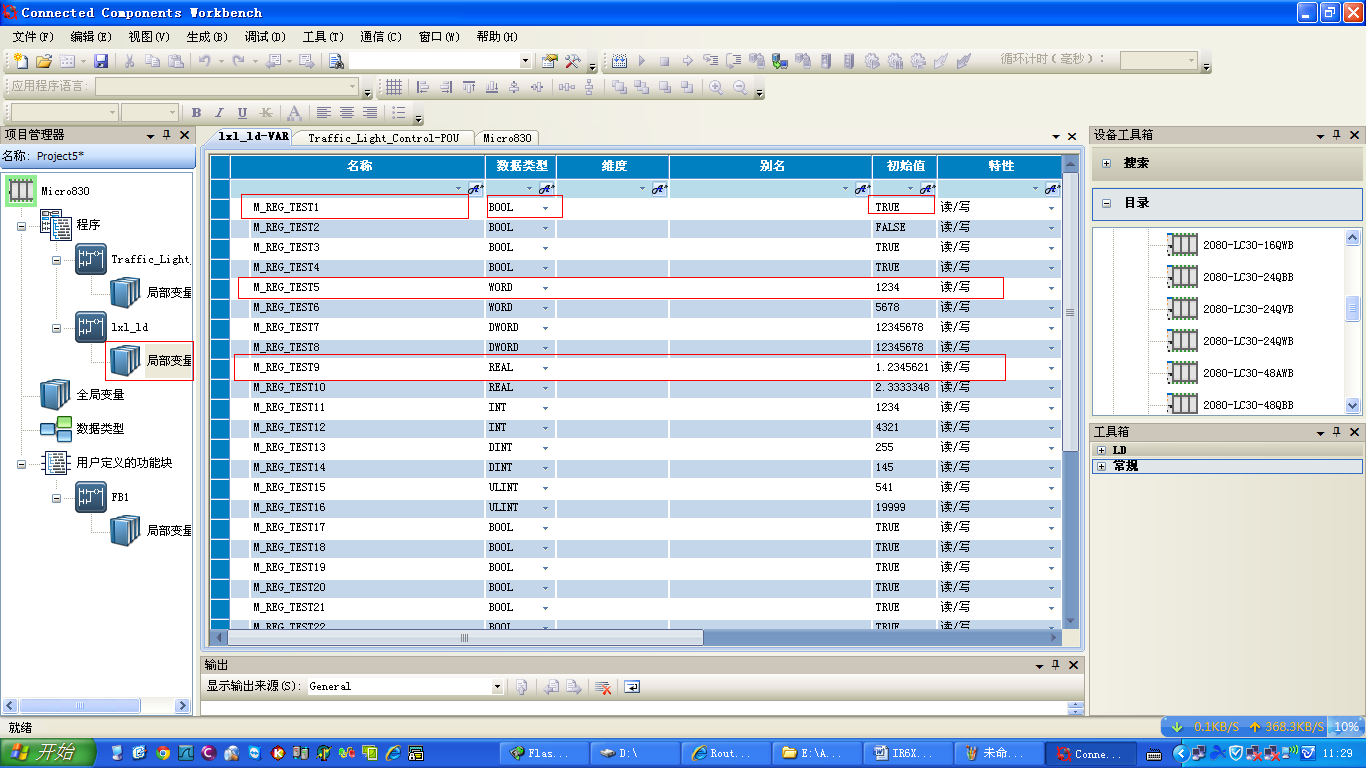
Task: Toggle auto-hide pin on 设备工具箱 panel
Action: 1336,135
